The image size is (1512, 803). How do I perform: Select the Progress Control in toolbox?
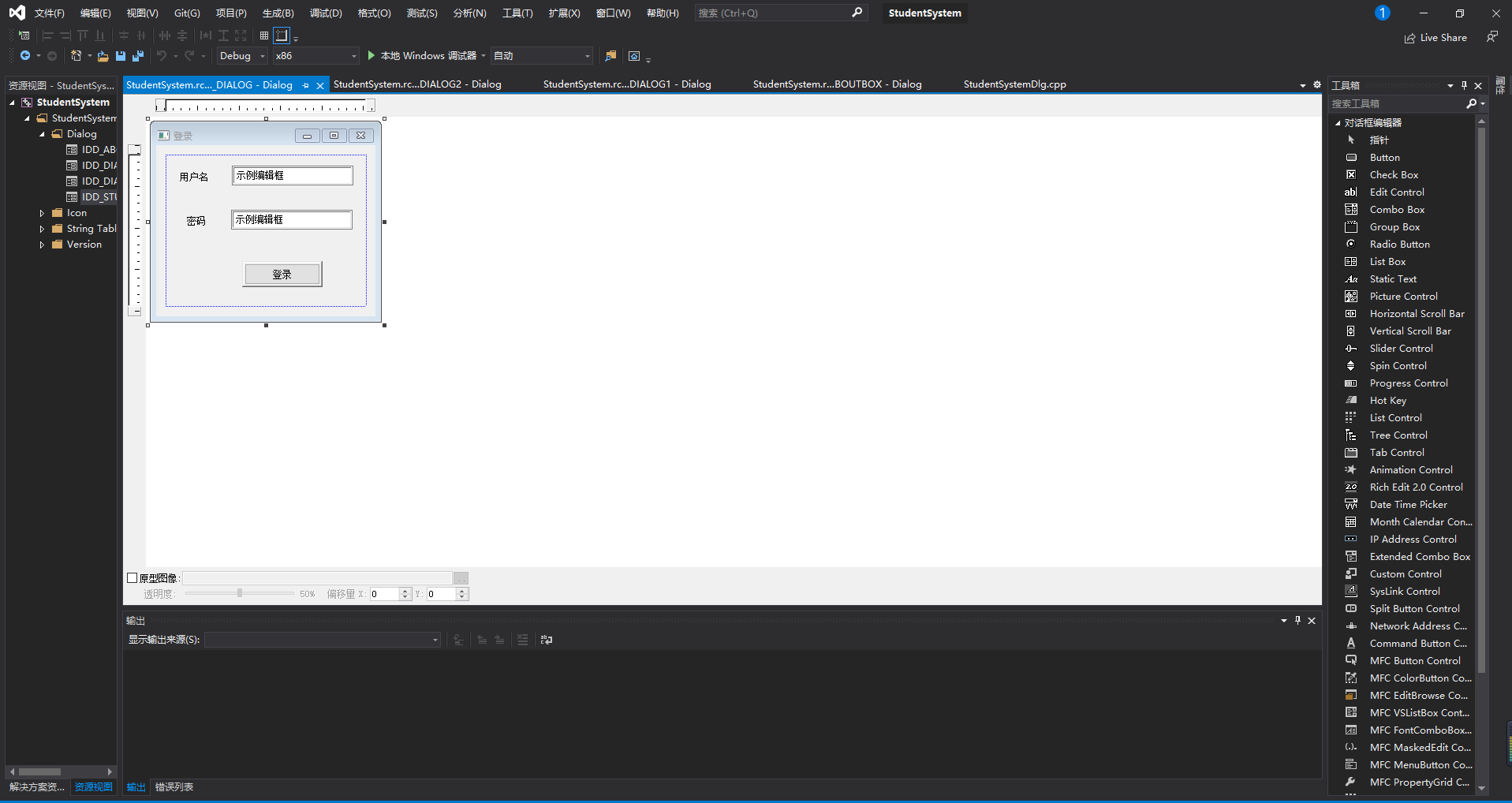(x=1409, y=383)
